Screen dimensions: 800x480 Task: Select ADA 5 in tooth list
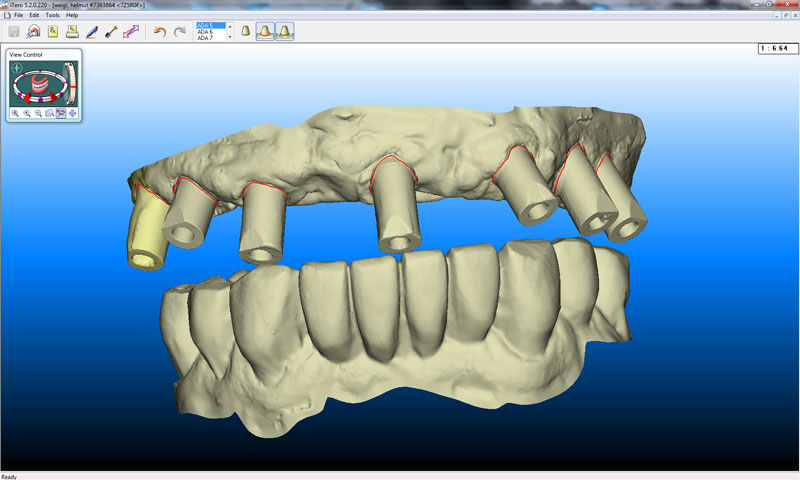coord(207,26)
